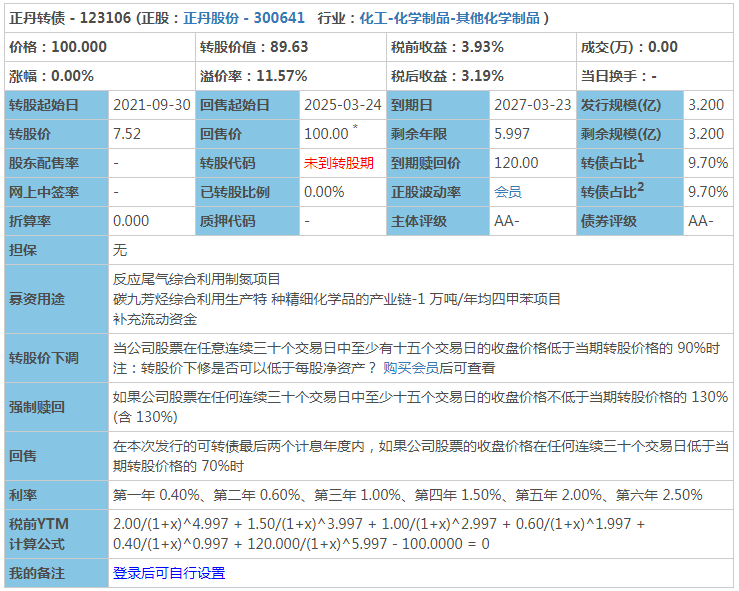Select the line 补充流动资金
The height and width of the screenshot is (591, 739).
pyautogui.click(x=155, y=319)
